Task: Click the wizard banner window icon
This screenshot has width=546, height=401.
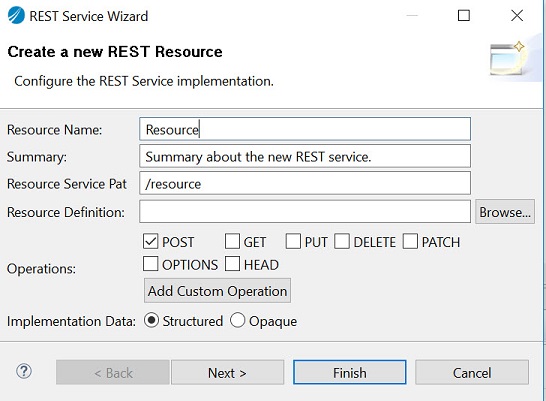Action: click(x=507, y=58)
